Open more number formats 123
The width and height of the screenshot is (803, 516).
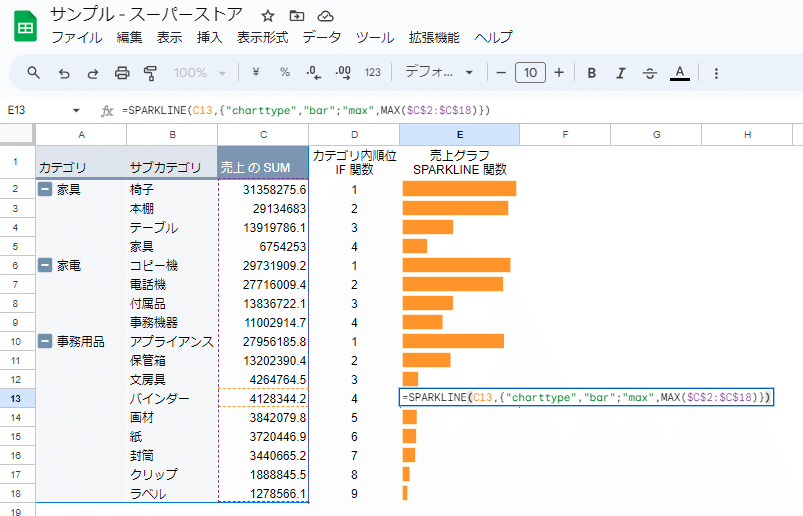pyautogui.click(x=372, y=73)
